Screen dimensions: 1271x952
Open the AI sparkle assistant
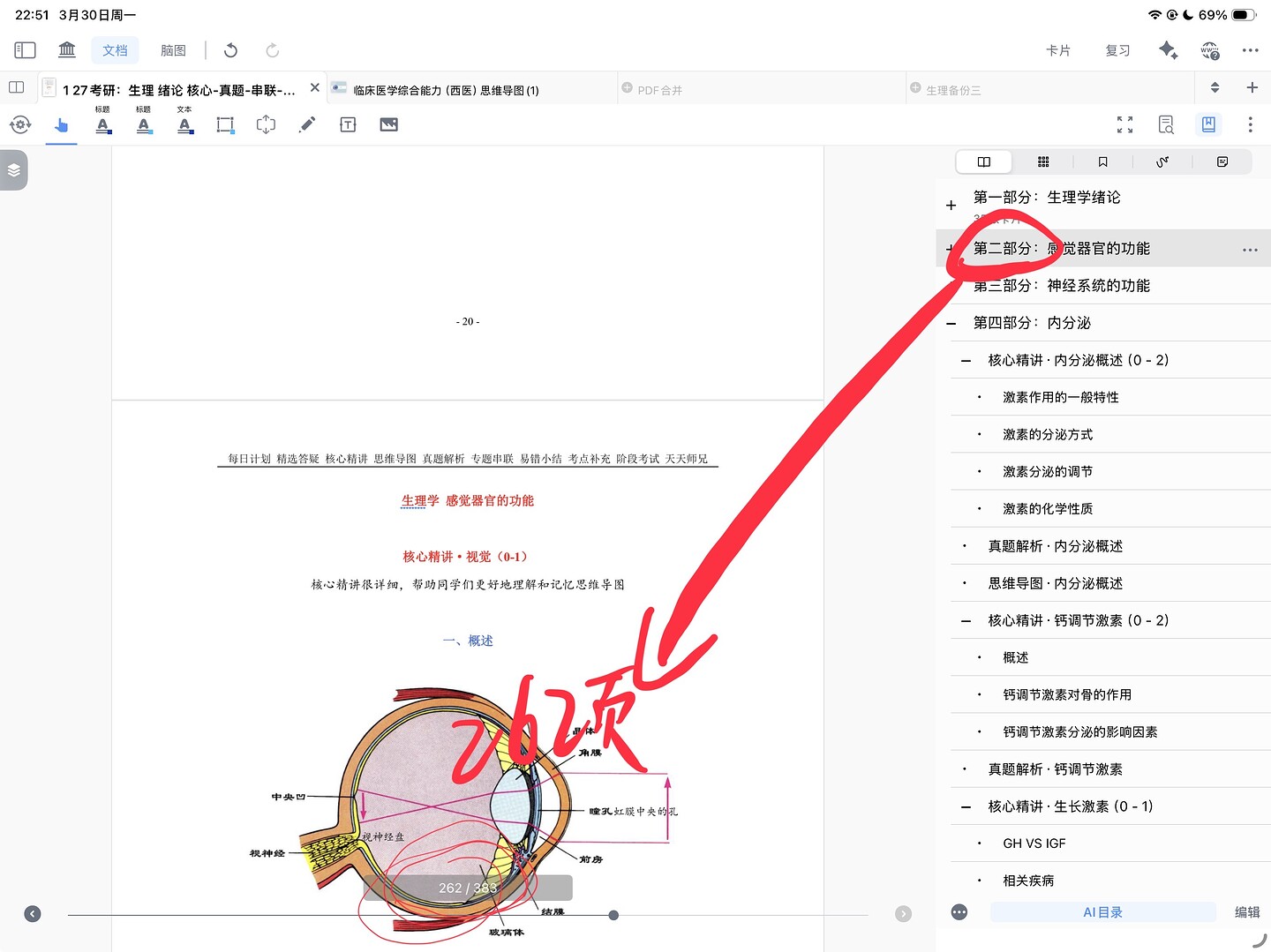(x=1168, y=50)
